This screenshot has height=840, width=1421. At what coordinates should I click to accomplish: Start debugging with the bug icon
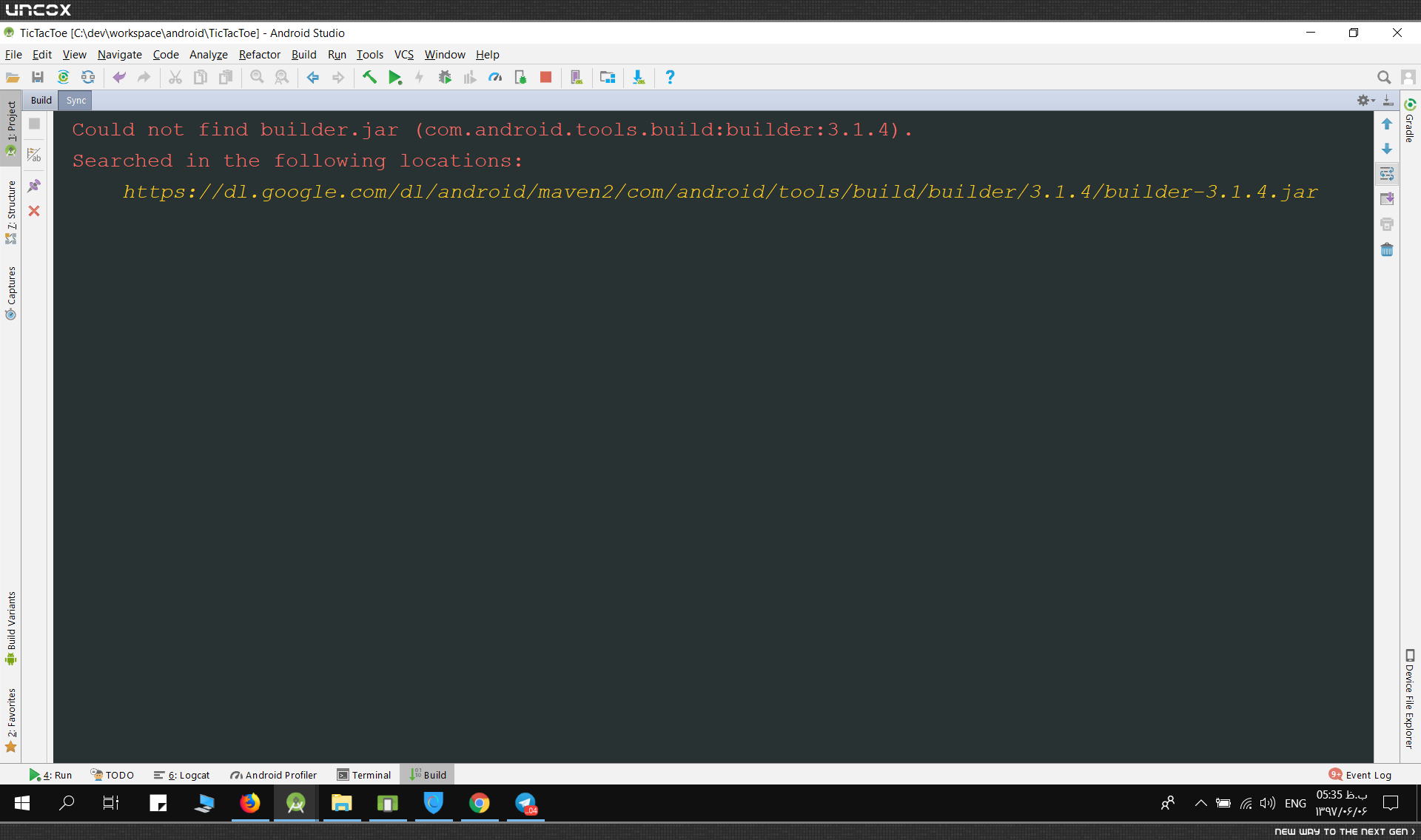[x=445, y=77]
